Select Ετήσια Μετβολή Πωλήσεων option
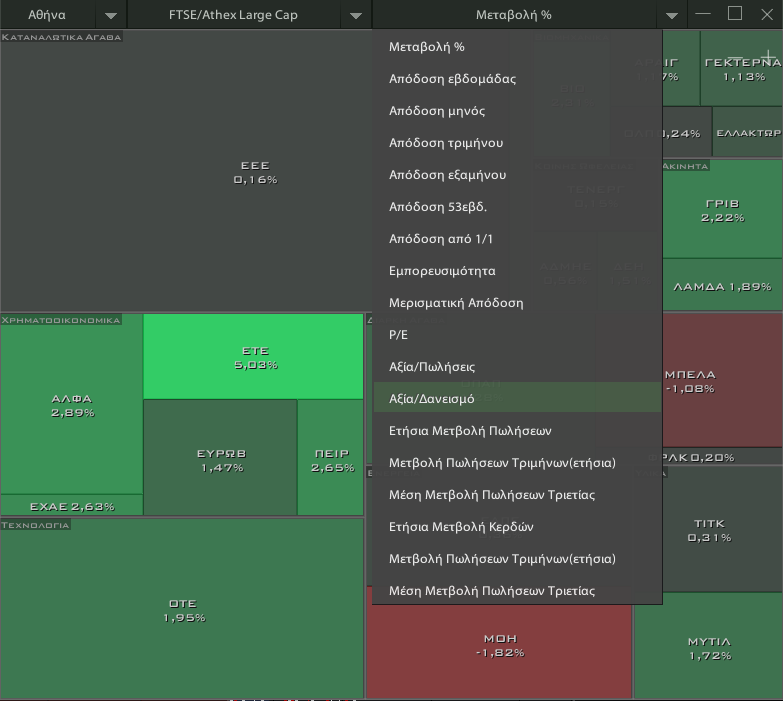The width and height of the screenshot is (783, 701). coord(517,430)
